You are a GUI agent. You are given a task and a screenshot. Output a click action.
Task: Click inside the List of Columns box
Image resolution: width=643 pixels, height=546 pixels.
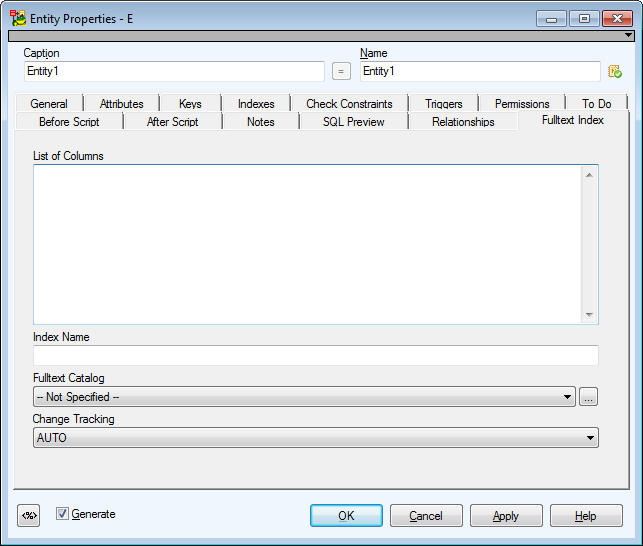[308, 244]
